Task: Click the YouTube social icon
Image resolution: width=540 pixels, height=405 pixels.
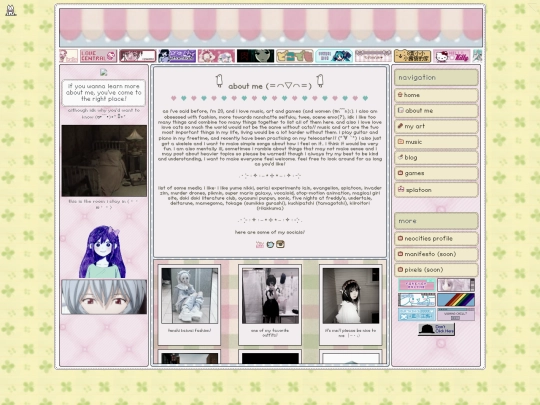Action: (260, 245)
